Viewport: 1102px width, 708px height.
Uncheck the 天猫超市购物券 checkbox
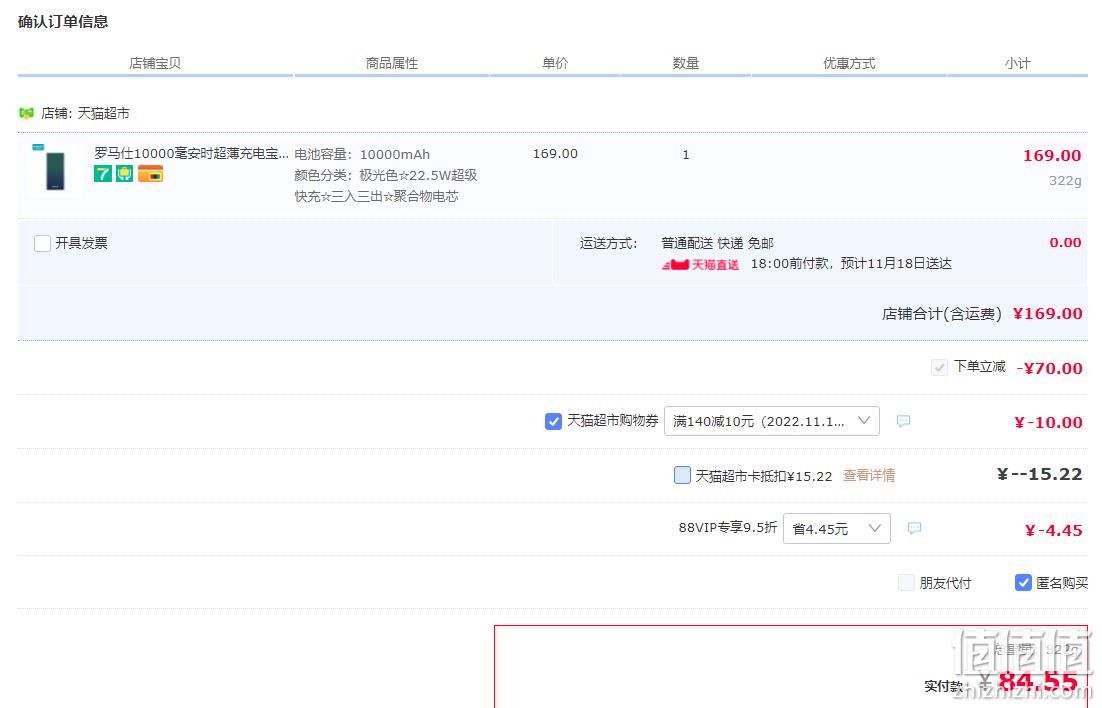[553, 421]
